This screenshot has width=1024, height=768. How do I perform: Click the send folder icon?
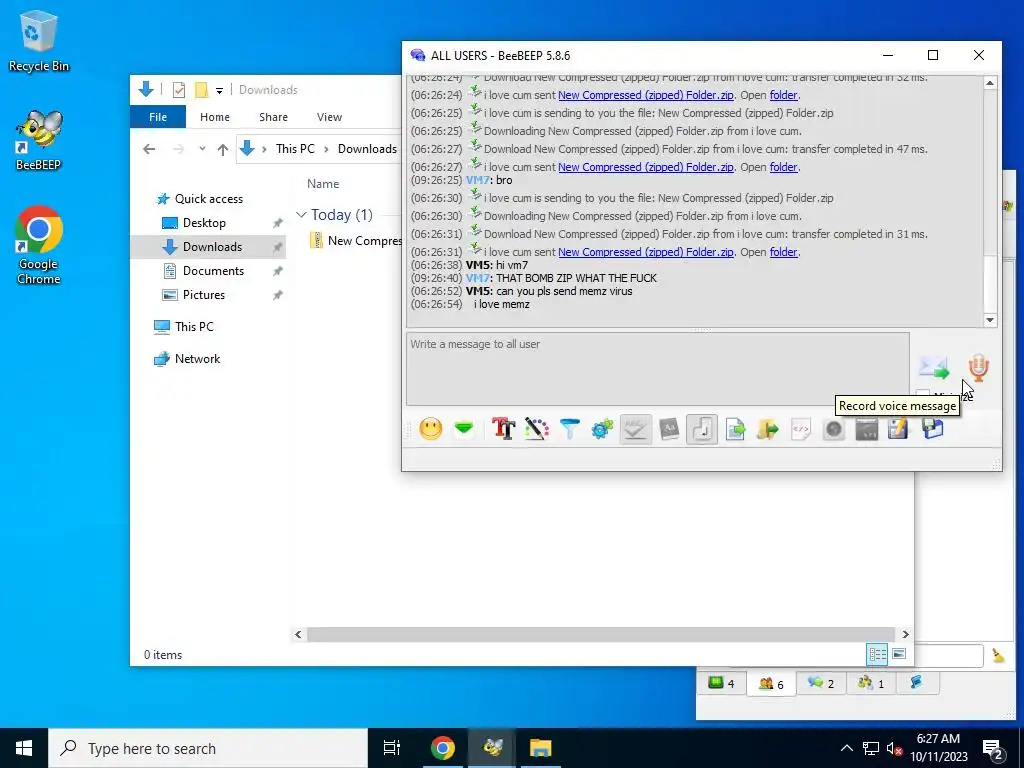click(x=768, y=429)
